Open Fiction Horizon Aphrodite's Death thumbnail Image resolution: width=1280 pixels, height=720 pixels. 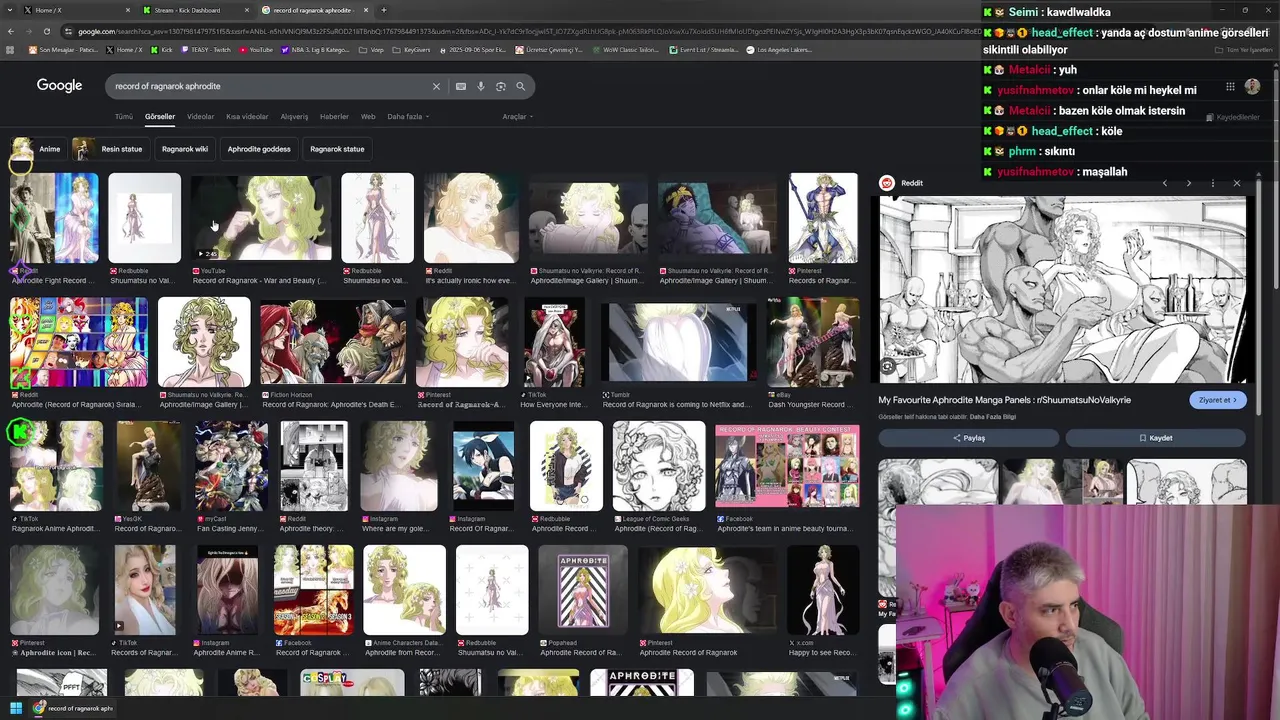pyautogui.click(x=333, y=342)
